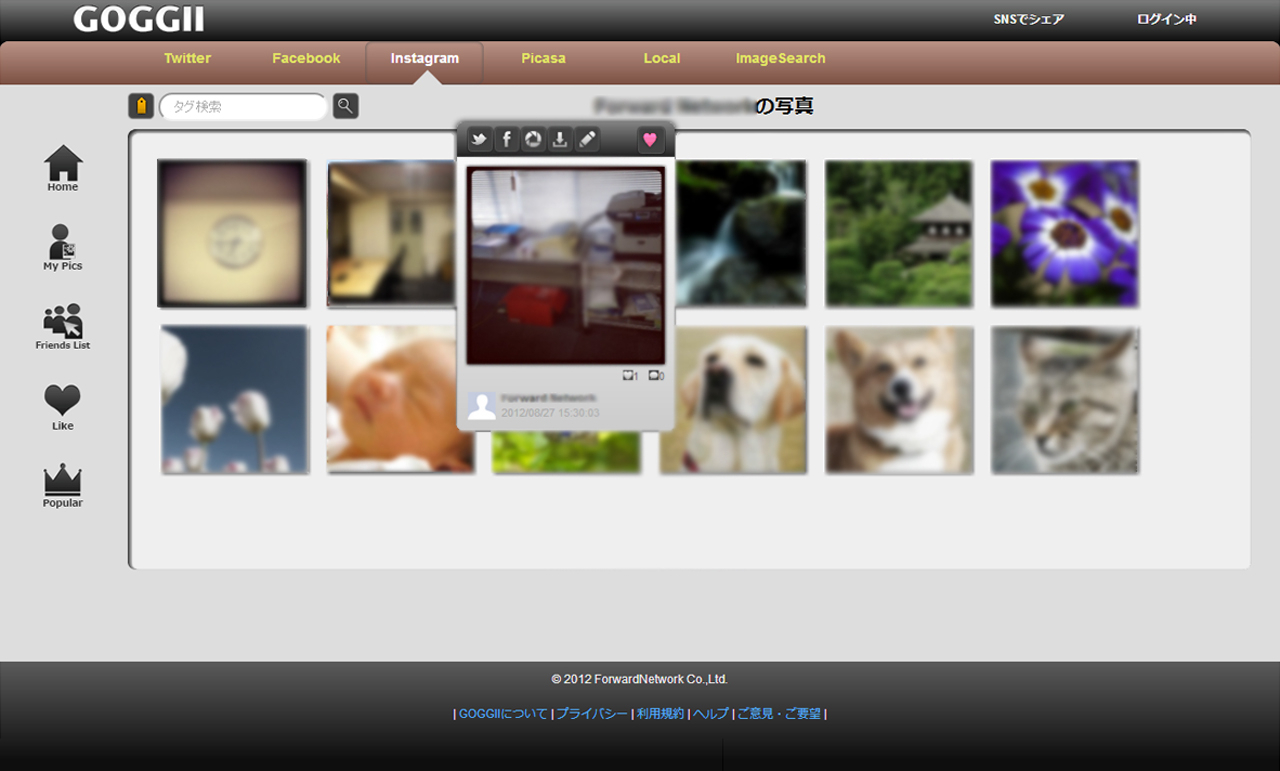Click the Picasa icon in popup toolbar
Viewport: 1280px width, 771px height.
[x=533, y=140]
